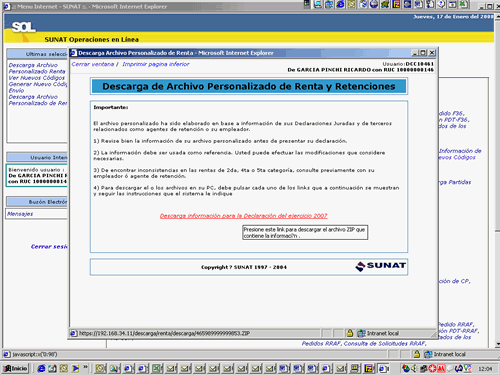
Task: Expand the quick launch overflow chevron
Action: [86, 367]
